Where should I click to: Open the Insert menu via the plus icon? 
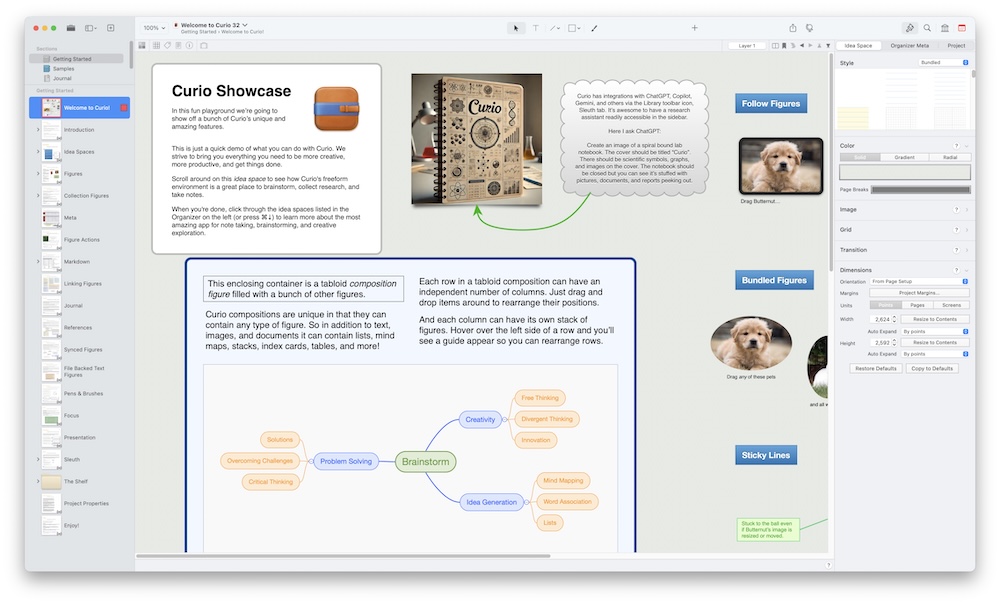click(694, 27)
